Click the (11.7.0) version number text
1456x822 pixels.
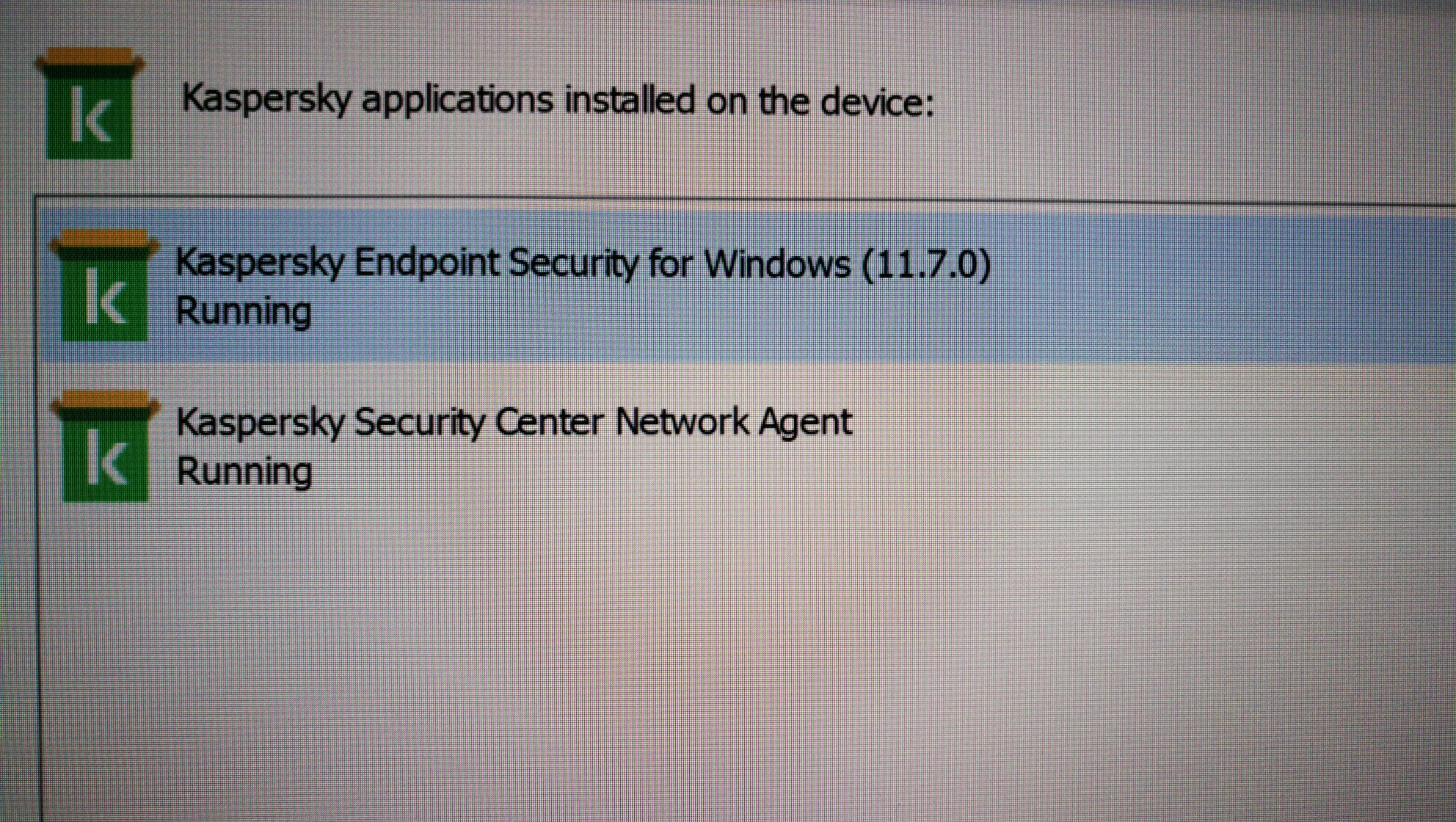pos(927,264)
